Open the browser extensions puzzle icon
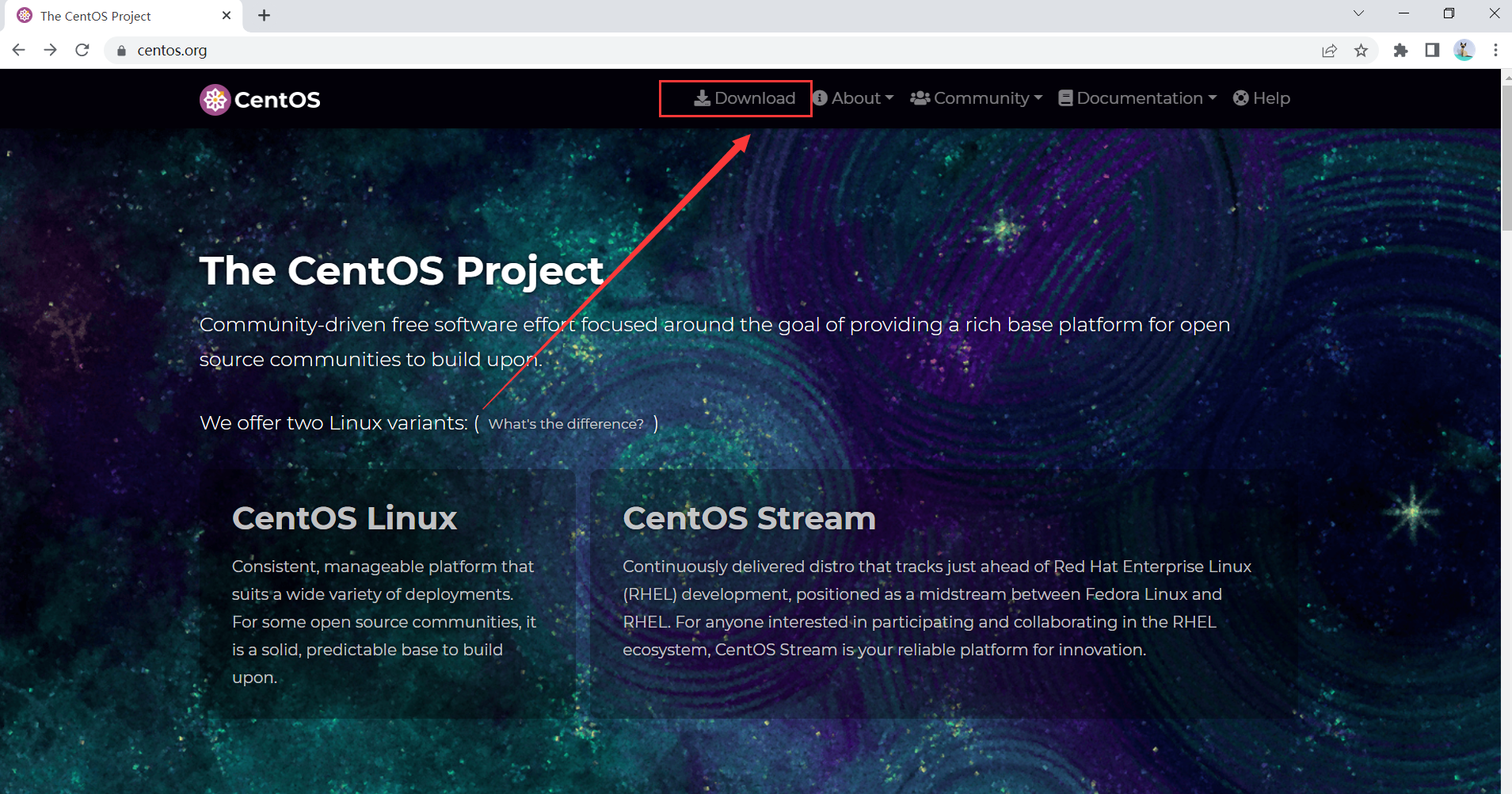This screenshot has height=794, width=1512. [x=1400, y=51]
